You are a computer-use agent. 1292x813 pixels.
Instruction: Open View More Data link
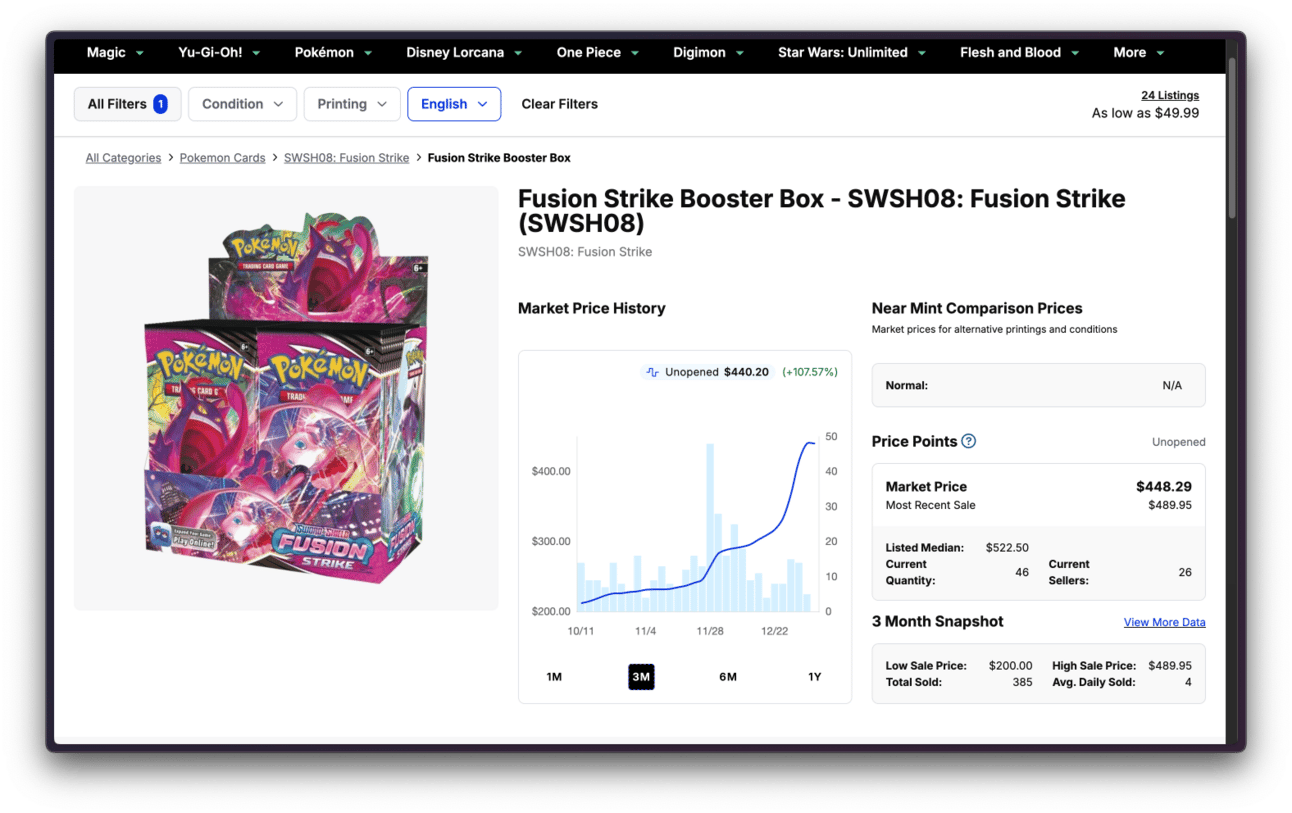[x=1164, y=622]
